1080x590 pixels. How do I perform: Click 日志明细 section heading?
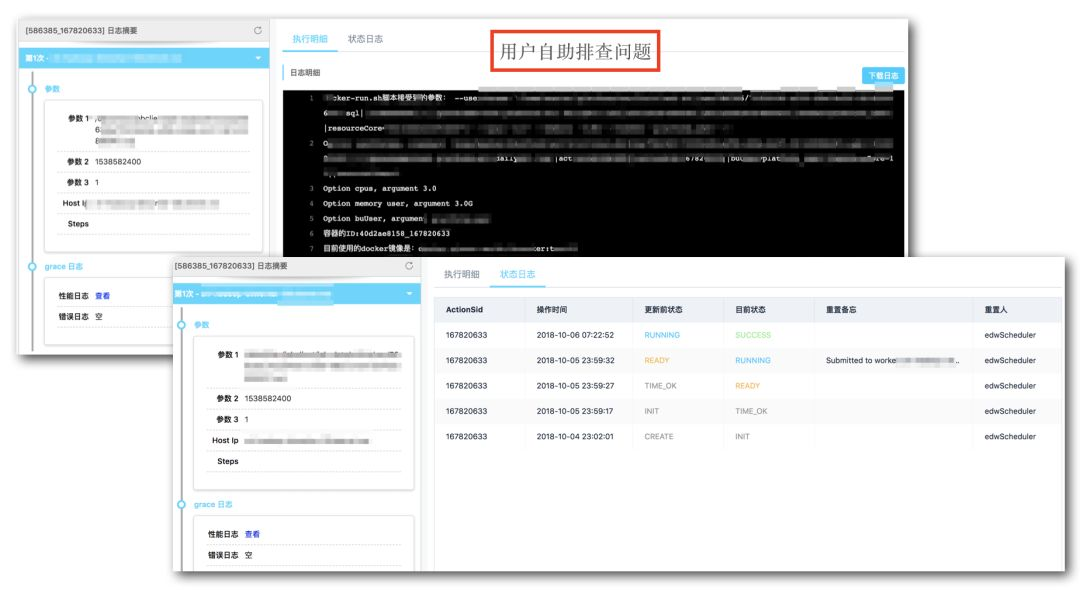(304, 72)
